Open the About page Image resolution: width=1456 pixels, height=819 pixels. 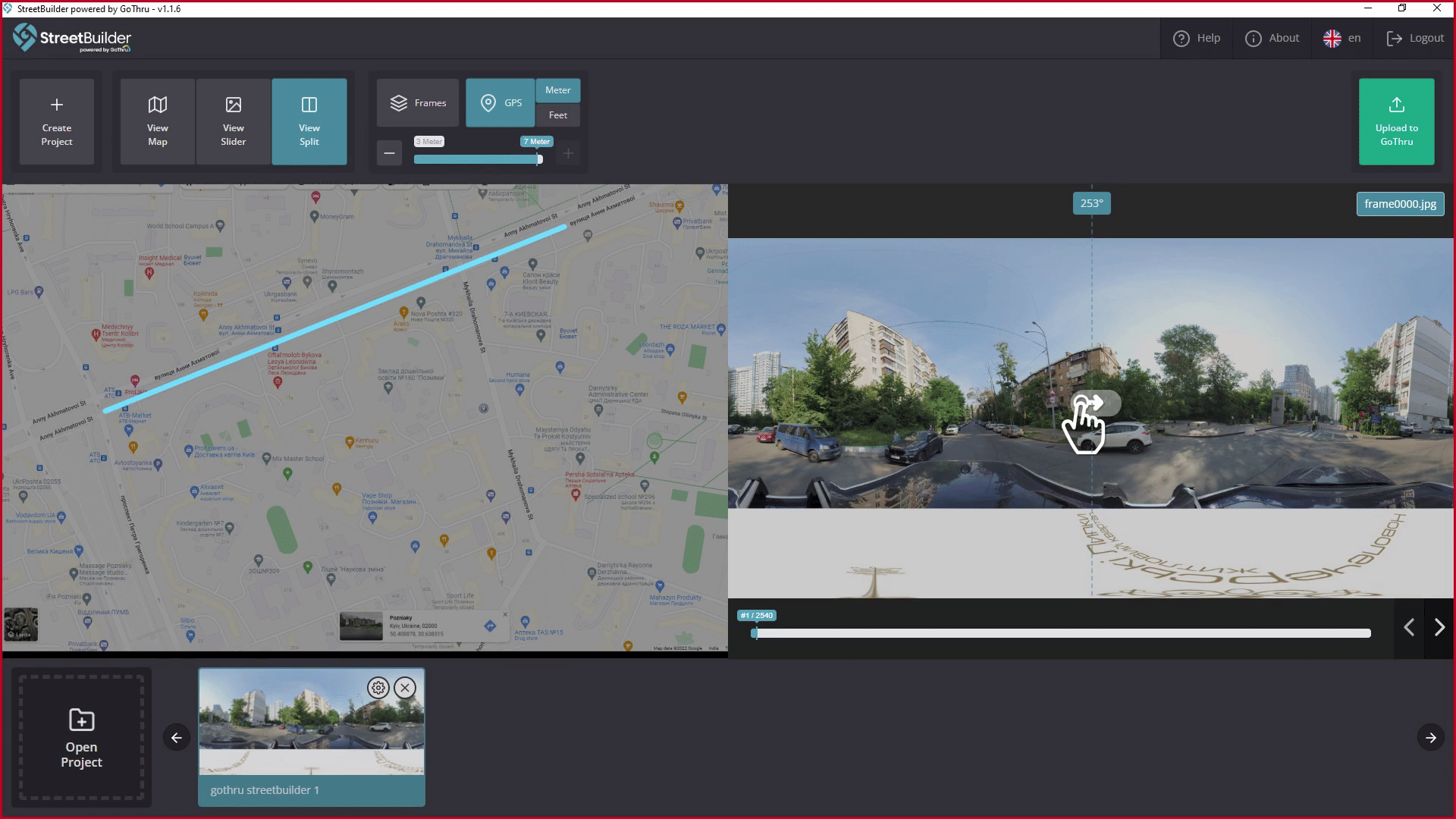click(x=1272, y=38)
